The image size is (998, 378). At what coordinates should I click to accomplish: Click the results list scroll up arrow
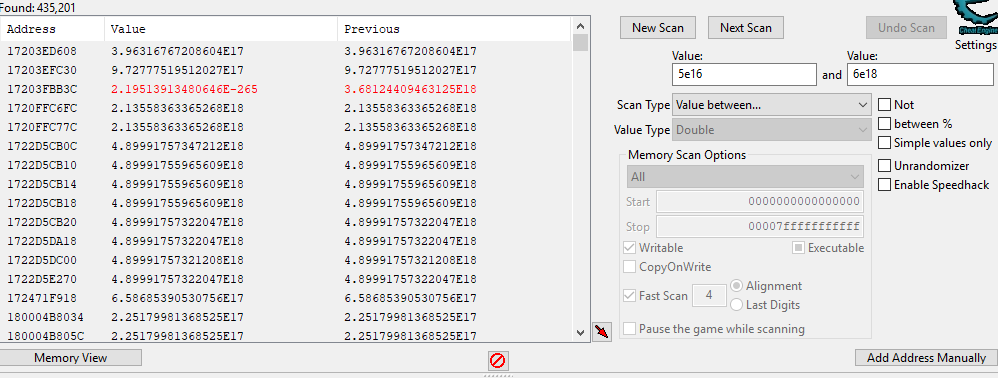tap(580, 26)
